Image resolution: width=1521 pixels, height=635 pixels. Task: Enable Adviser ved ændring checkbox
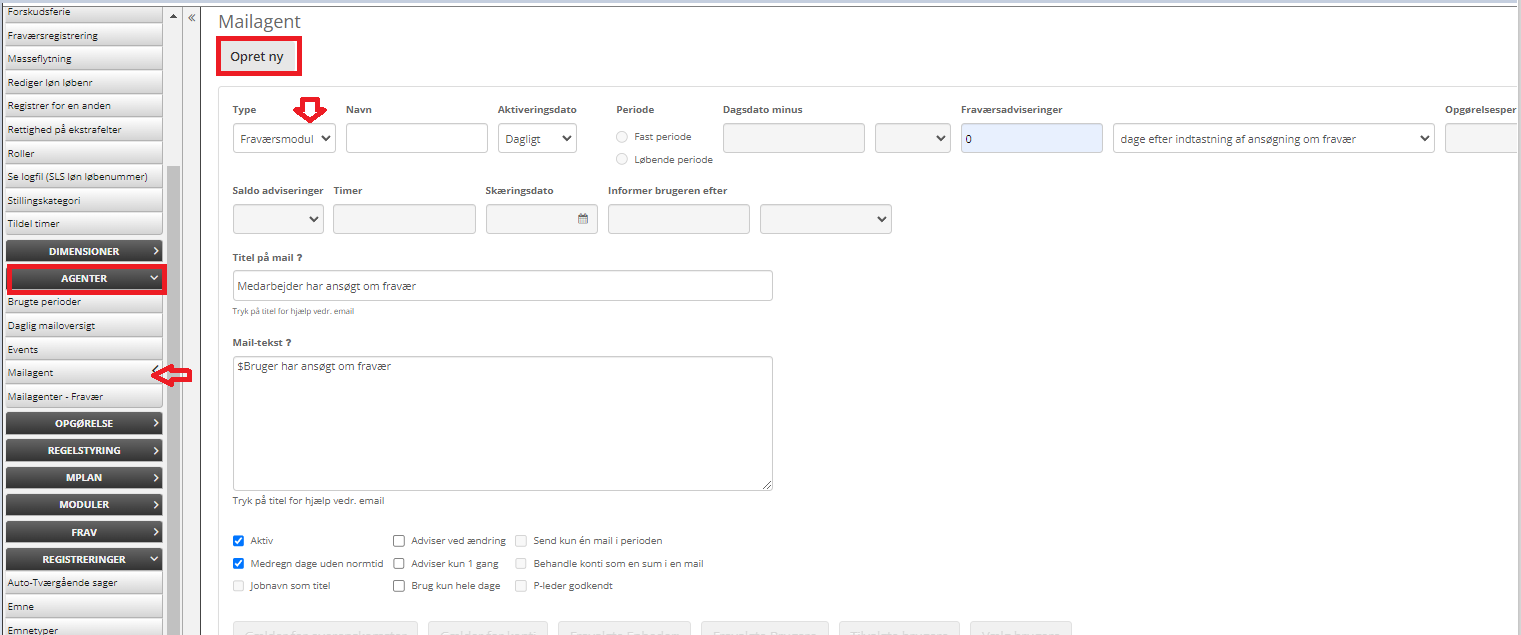tap(399, 541)
